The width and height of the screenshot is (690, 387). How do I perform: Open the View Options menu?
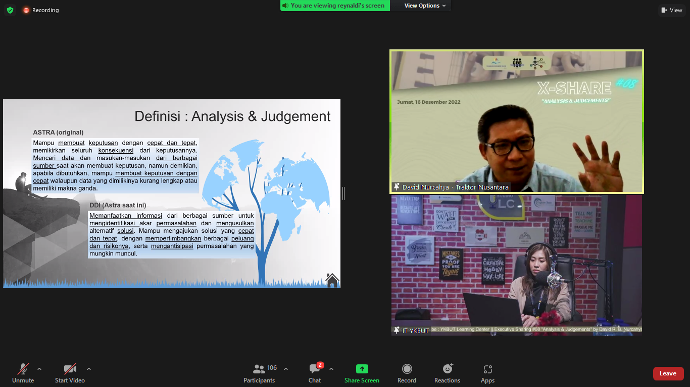point(425,6)
